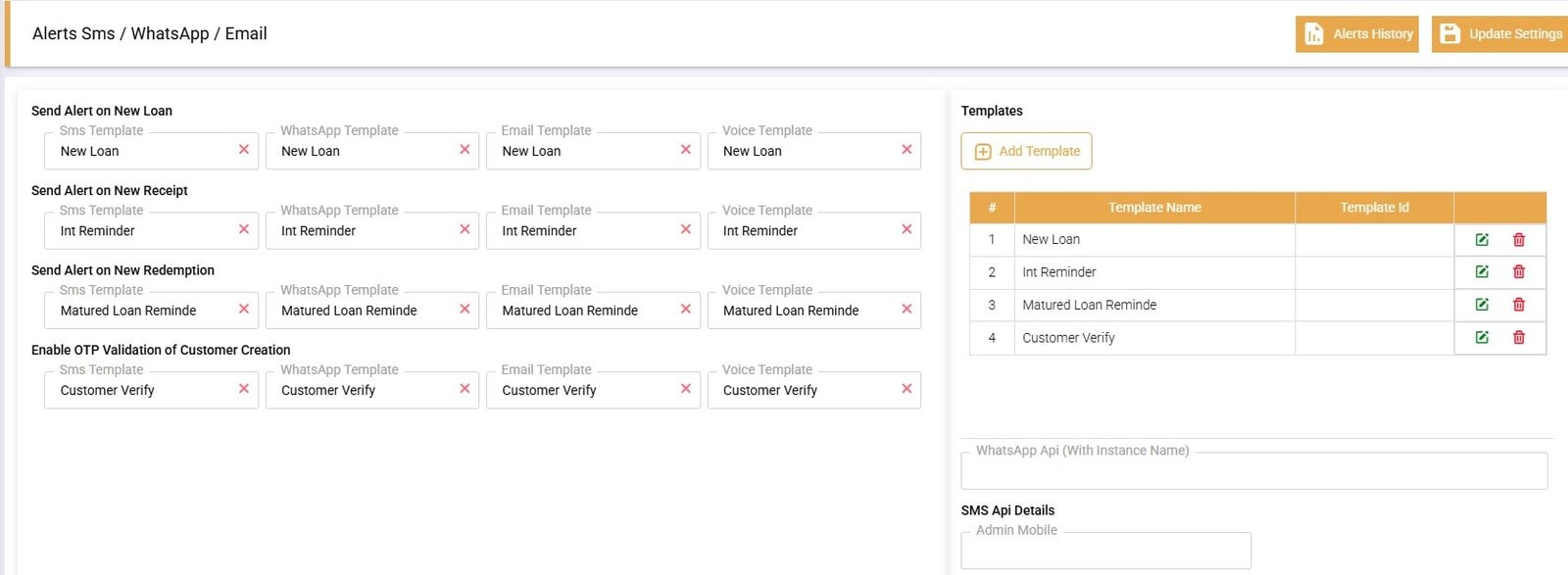Image resolution: width=1568 pixels, height=575 pixels.
Task: Clear WhatsApp Template under OTP Validation
Action: (x=465, y=389)
